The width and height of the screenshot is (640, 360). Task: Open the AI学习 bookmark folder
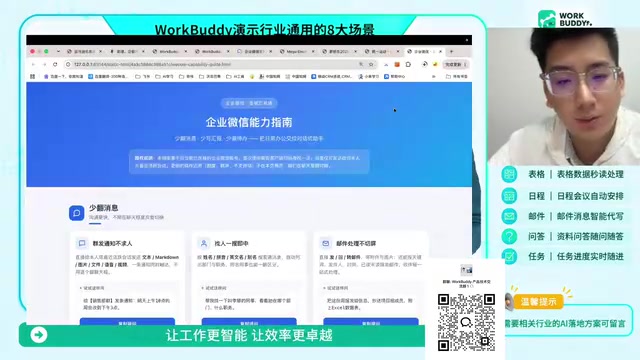[164, 76]
